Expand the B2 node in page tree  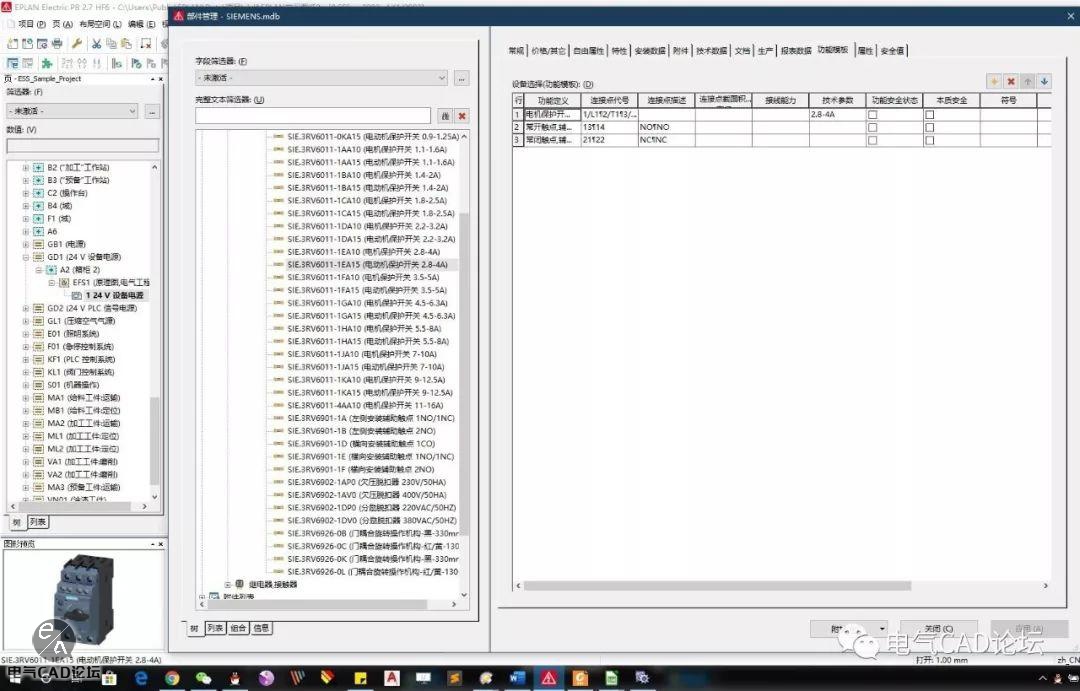[x=25, y=167]
